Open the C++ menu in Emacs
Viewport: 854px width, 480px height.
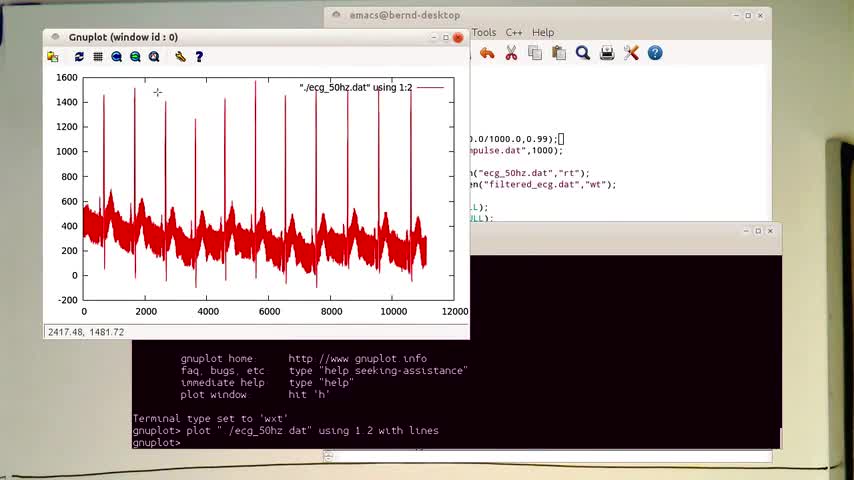(514, 33)
